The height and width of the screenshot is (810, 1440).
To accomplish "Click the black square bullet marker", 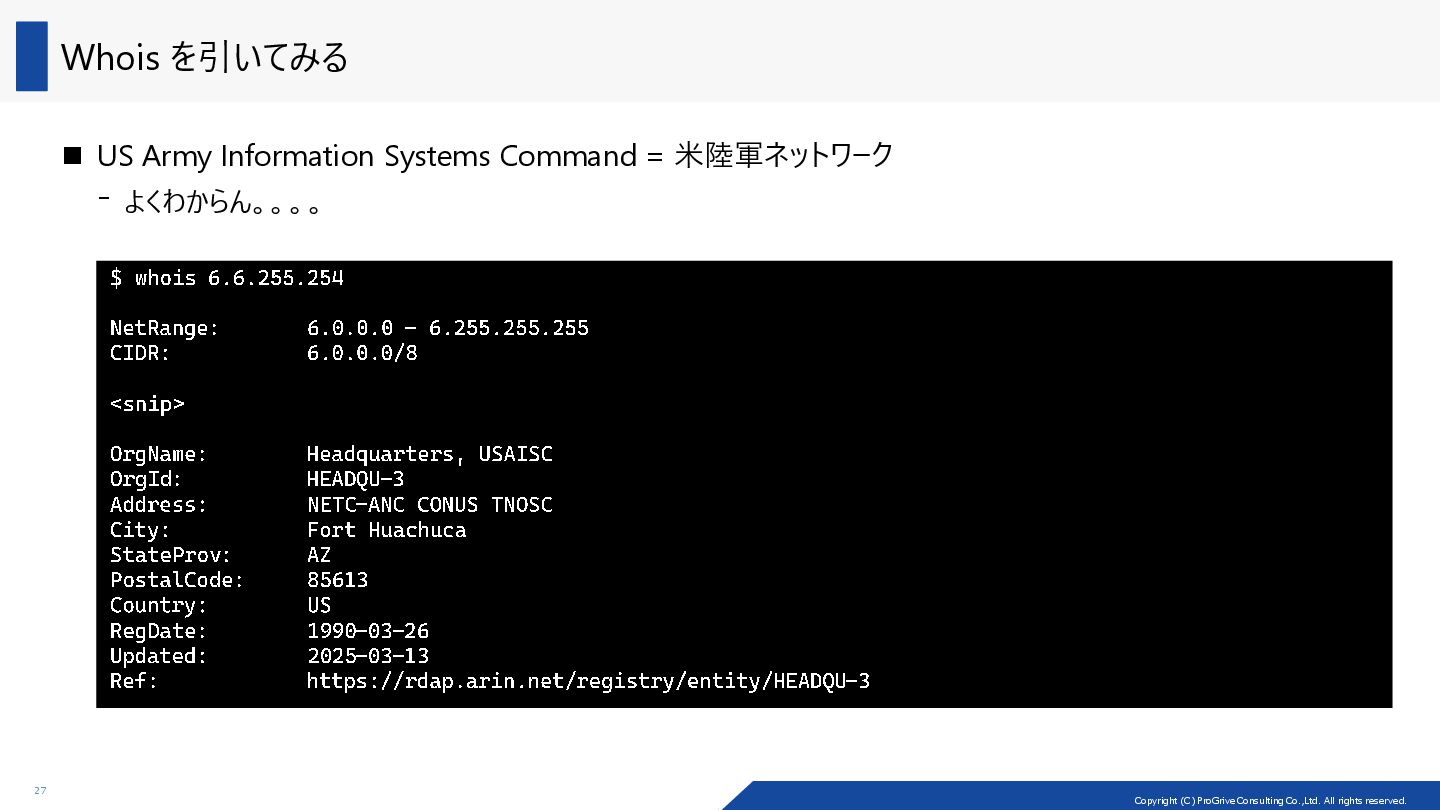I will pyautogui.click(x=73, y=156).
